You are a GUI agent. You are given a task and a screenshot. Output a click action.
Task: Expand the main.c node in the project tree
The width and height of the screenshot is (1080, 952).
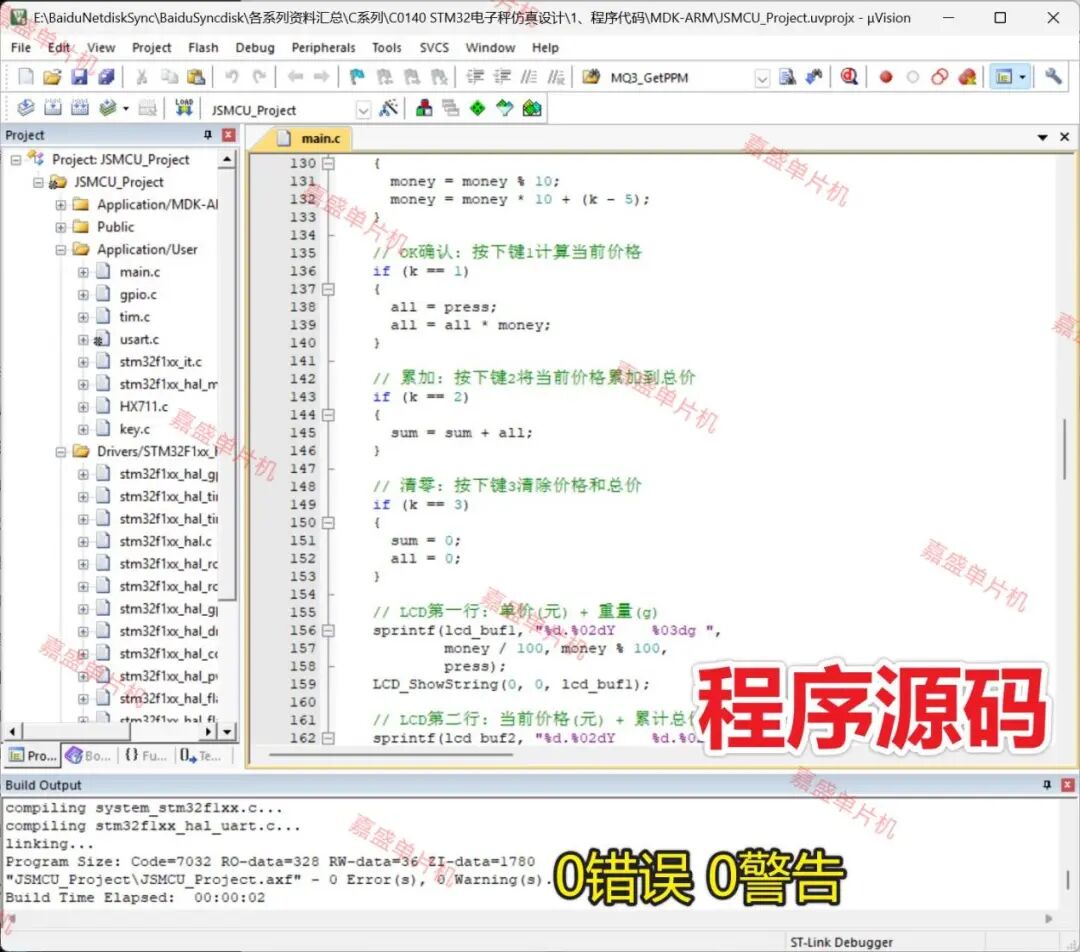tap(83, 272)
